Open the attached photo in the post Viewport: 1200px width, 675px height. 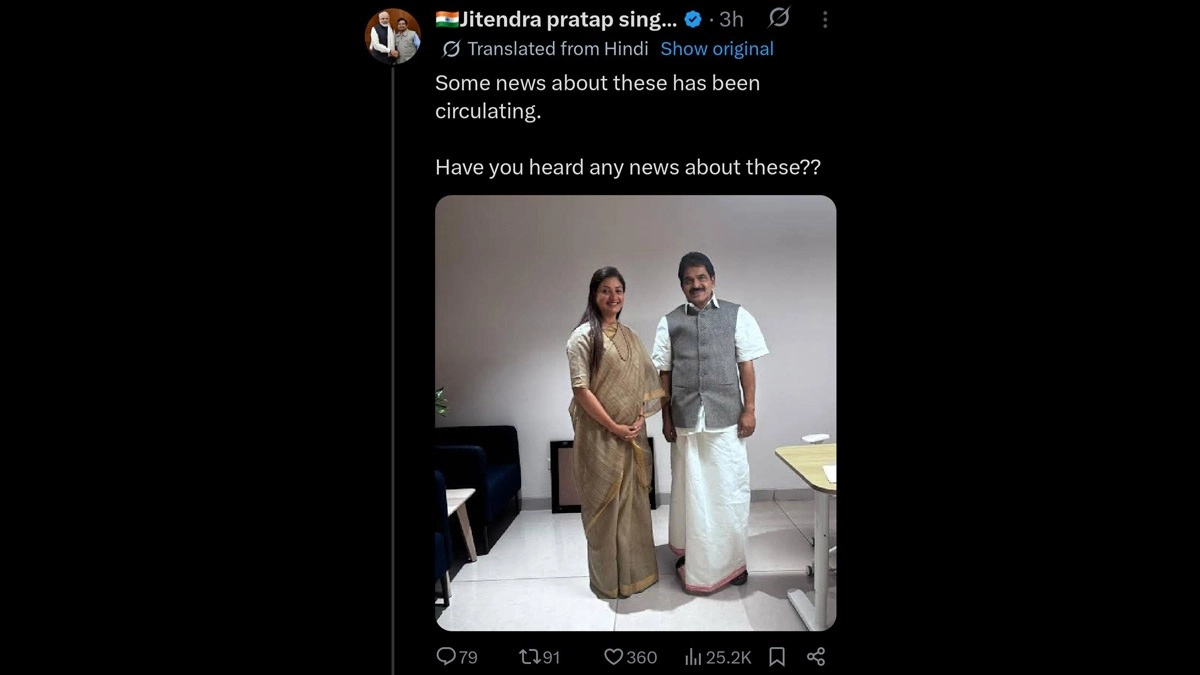[x=635, y=412]
